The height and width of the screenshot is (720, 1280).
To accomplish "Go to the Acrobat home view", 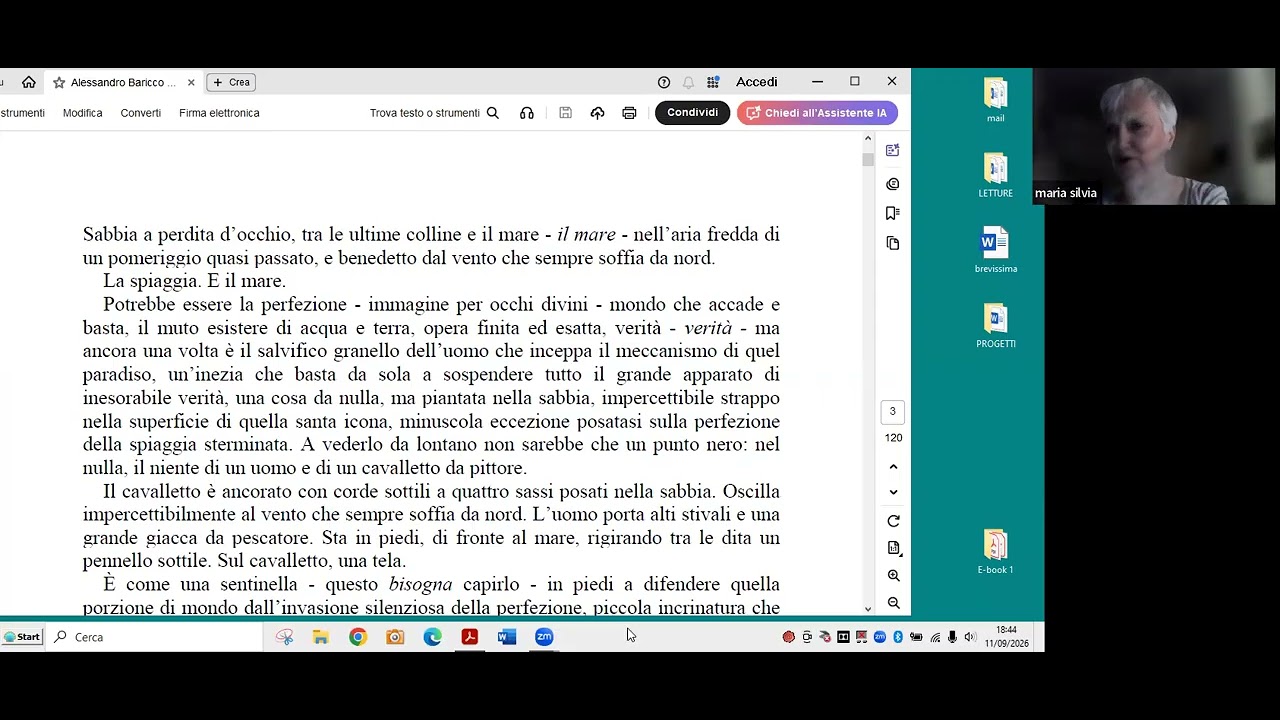I will [x=29, y=82].
